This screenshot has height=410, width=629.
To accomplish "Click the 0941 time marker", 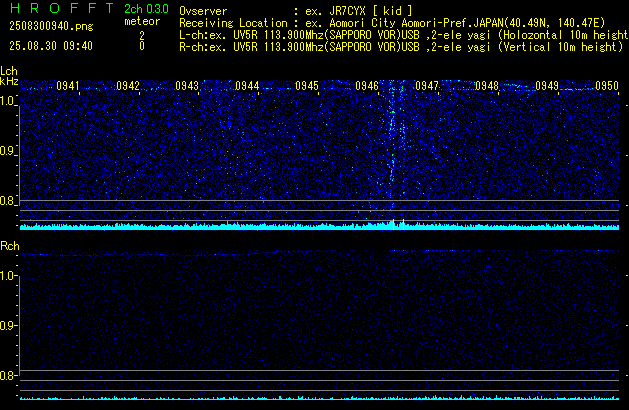I will point(68,86).
